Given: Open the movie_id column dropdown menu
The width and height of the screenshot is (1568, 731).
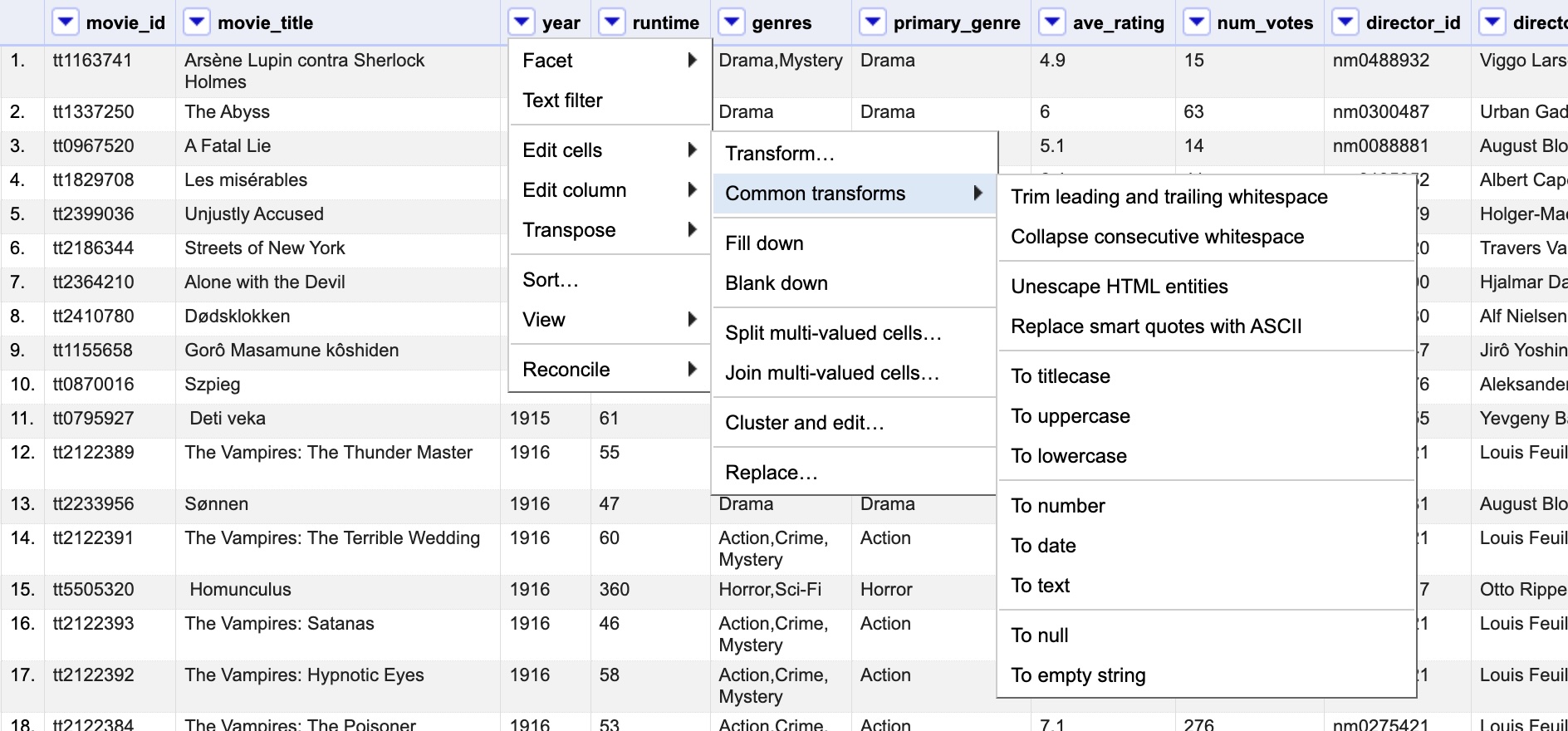Looking at the screenshot, I should point(66,22).
